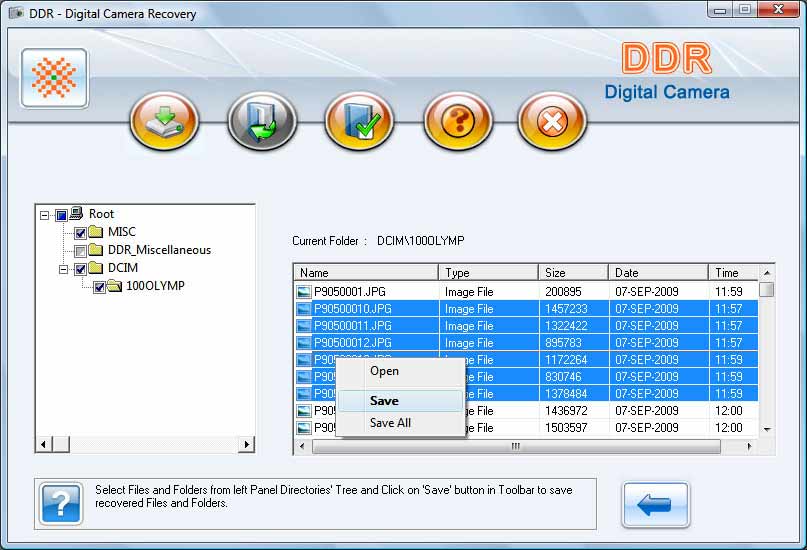Image resolution: width=807 pixels, height=550 pixels.
Task: Collapse the DCIM tree node
Action: pos(63,269)
